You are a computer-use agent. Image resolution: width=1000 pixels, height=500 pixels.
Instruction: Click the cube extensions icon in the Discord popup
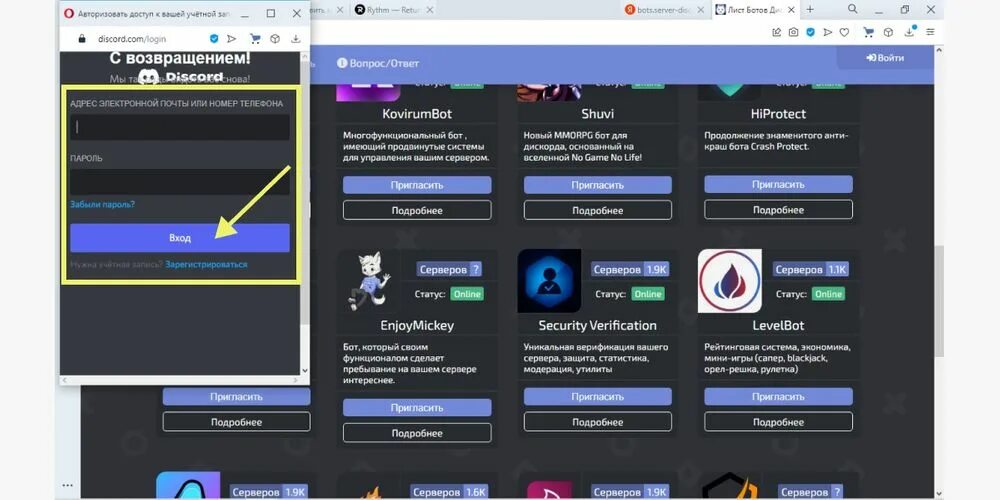275,39
